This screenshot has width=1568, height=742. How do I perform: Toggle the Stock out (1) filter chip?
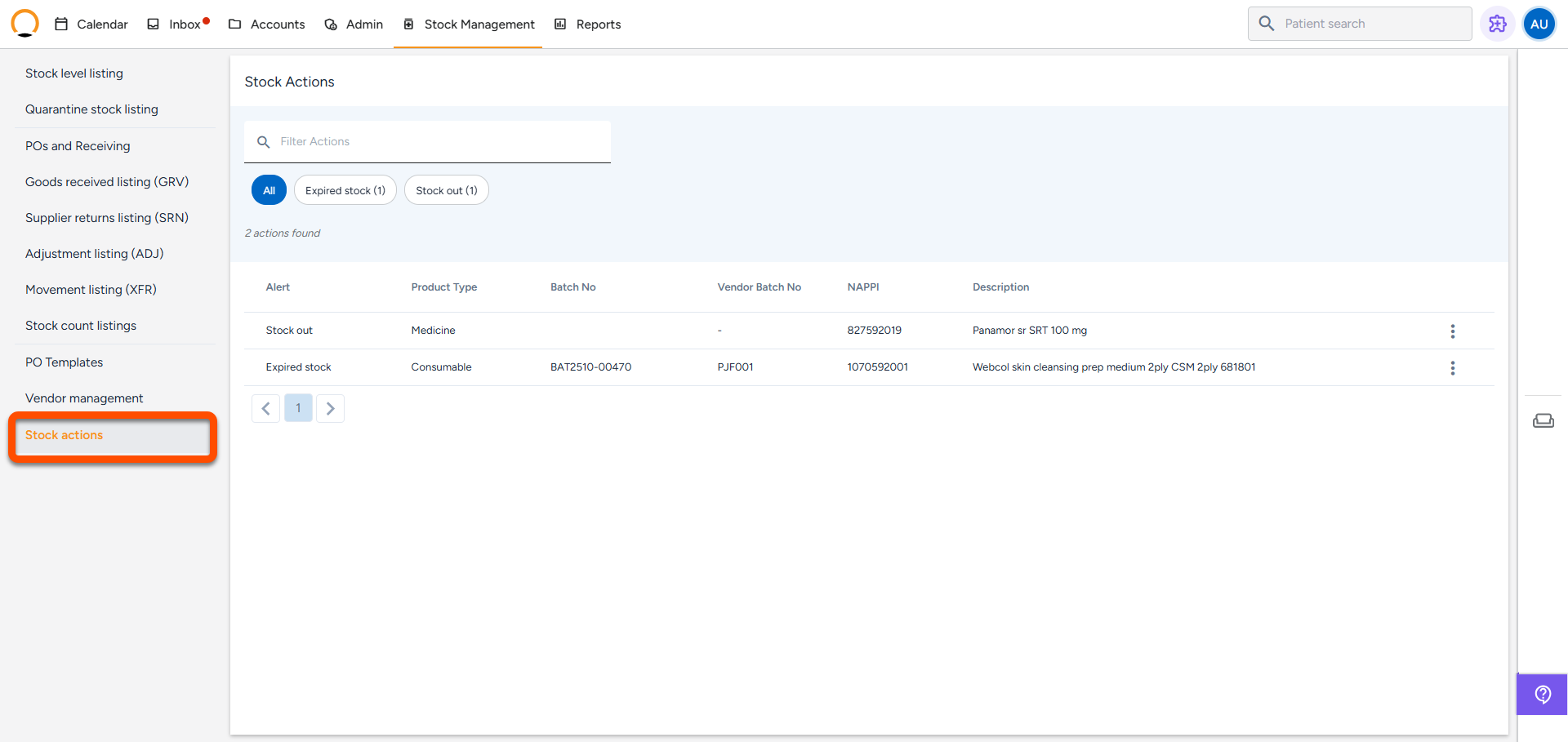446,190
